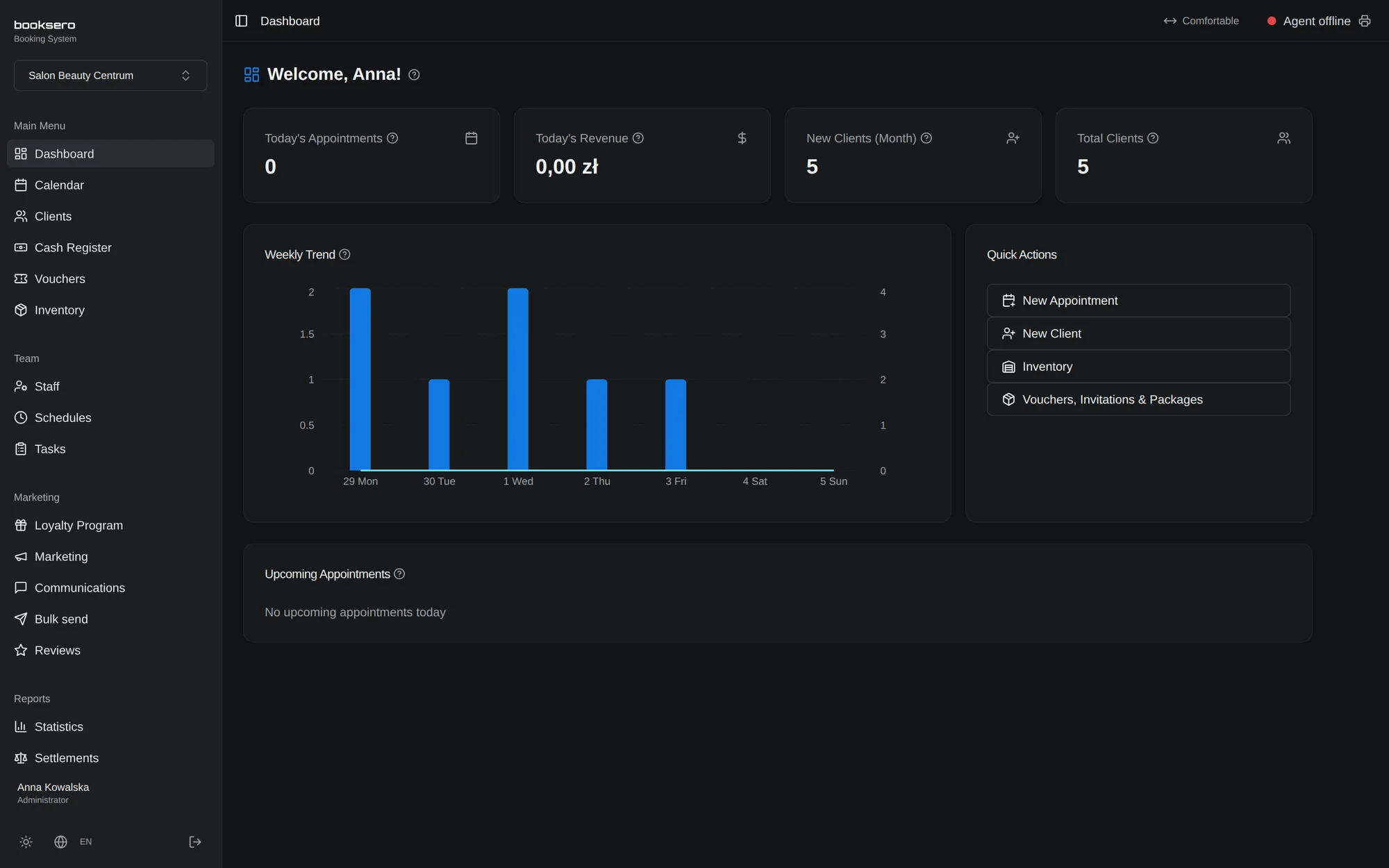
Task: Click the Agent offline status indicator
Action: coord(1308,21)
